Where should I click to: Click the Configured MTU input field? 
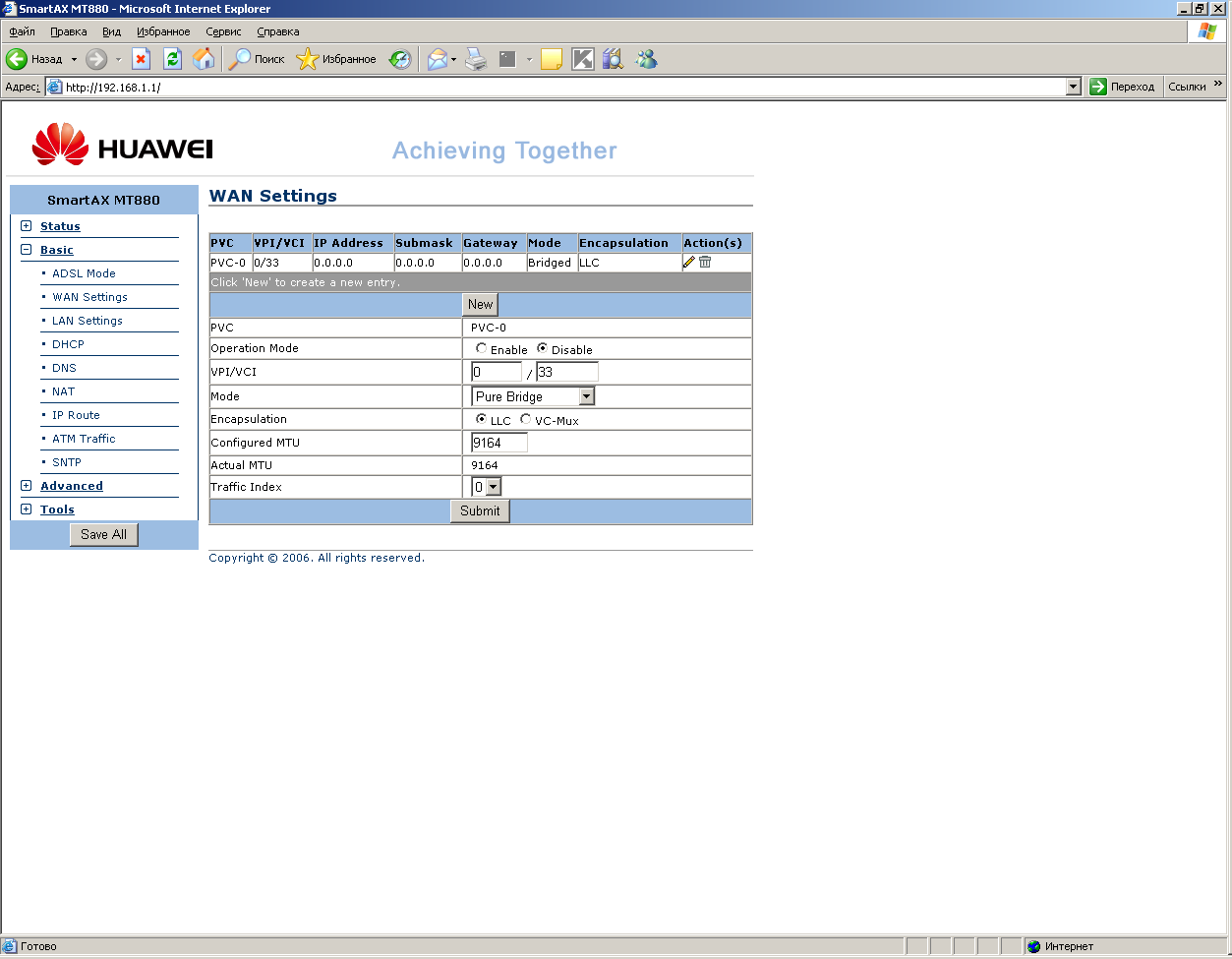(499, 443)
